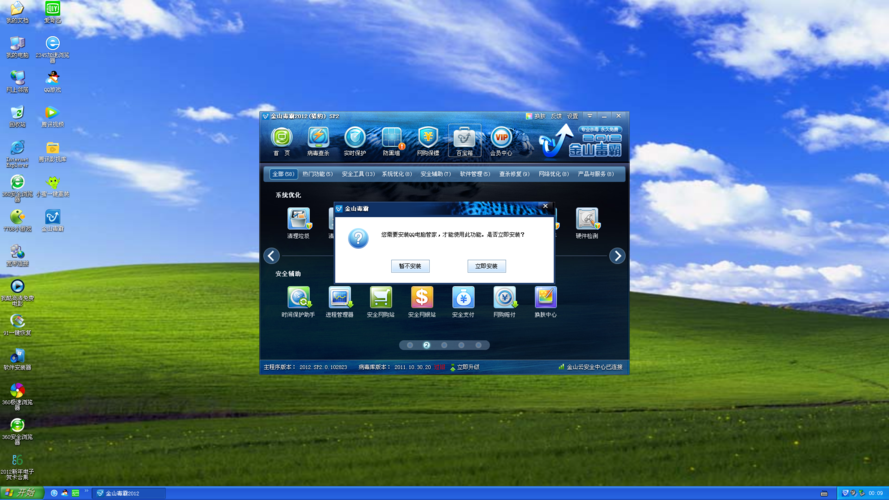Open the 设置 settings menu
The image size is (889, 500).
click(572, 116)
